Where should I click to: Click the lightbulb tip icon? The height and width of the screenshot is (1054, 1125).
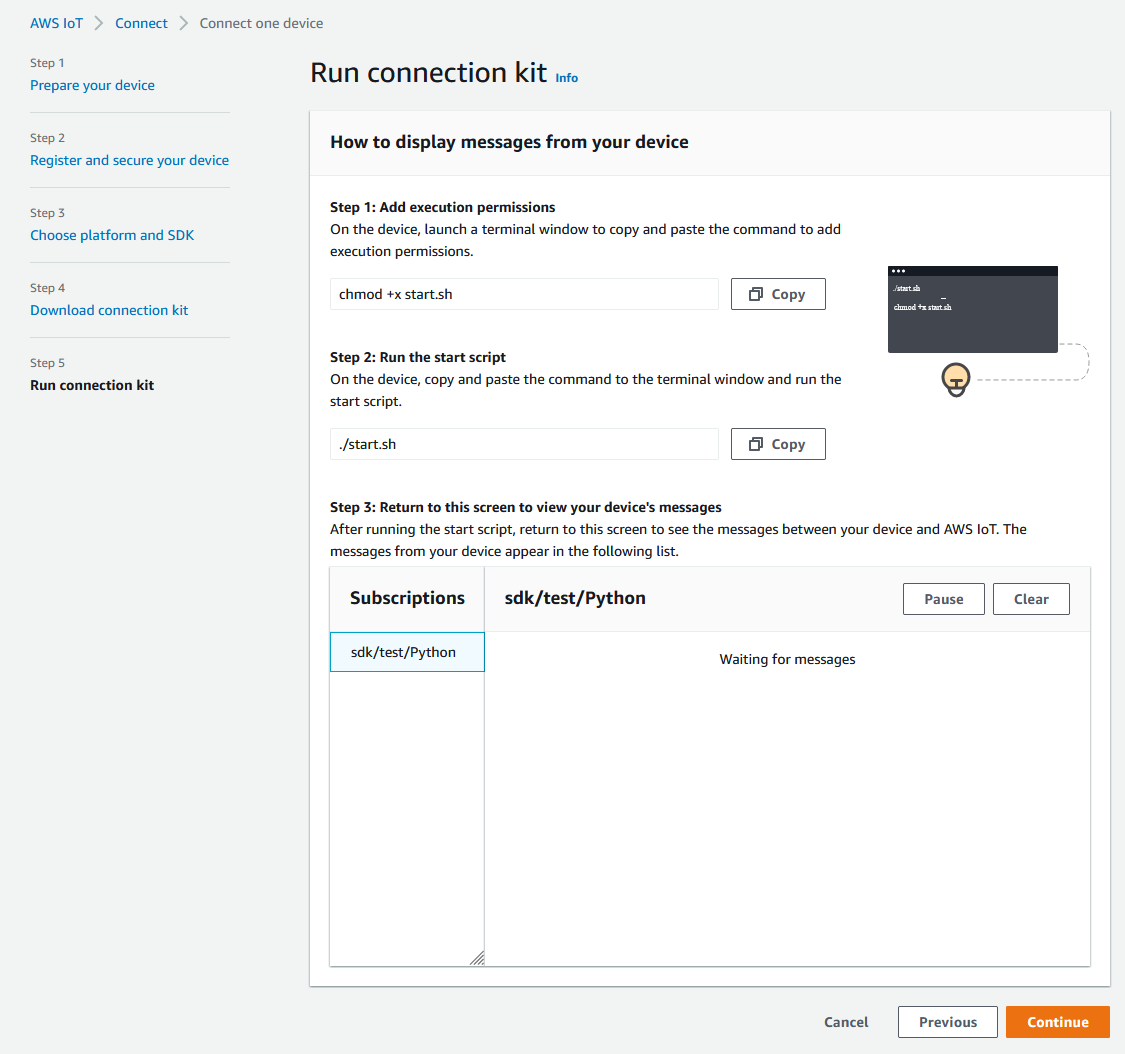coord(955,380)
